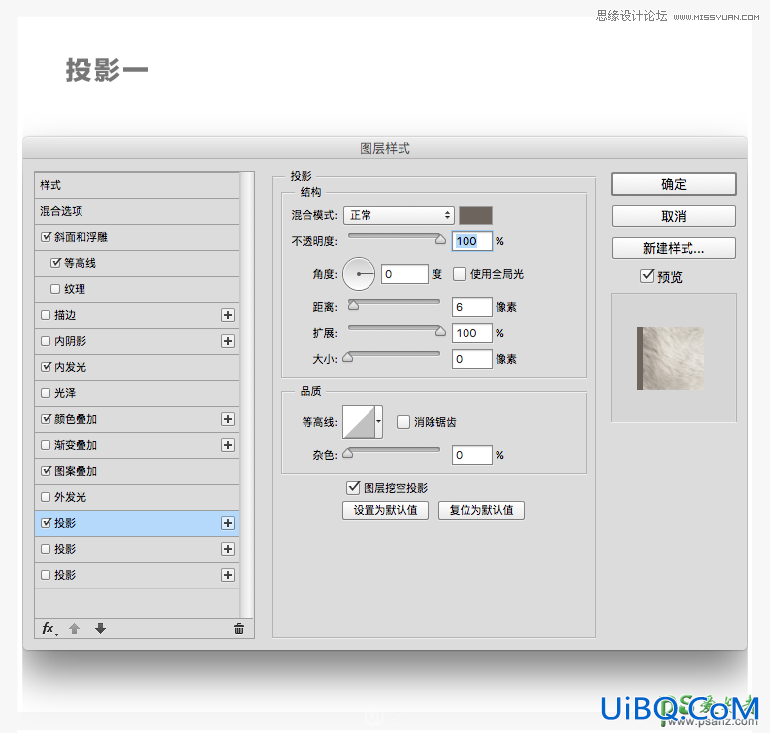This screenshot has height=733, width=770.
Task: Click 设置为默认值 button
Action: coord(385,510)
